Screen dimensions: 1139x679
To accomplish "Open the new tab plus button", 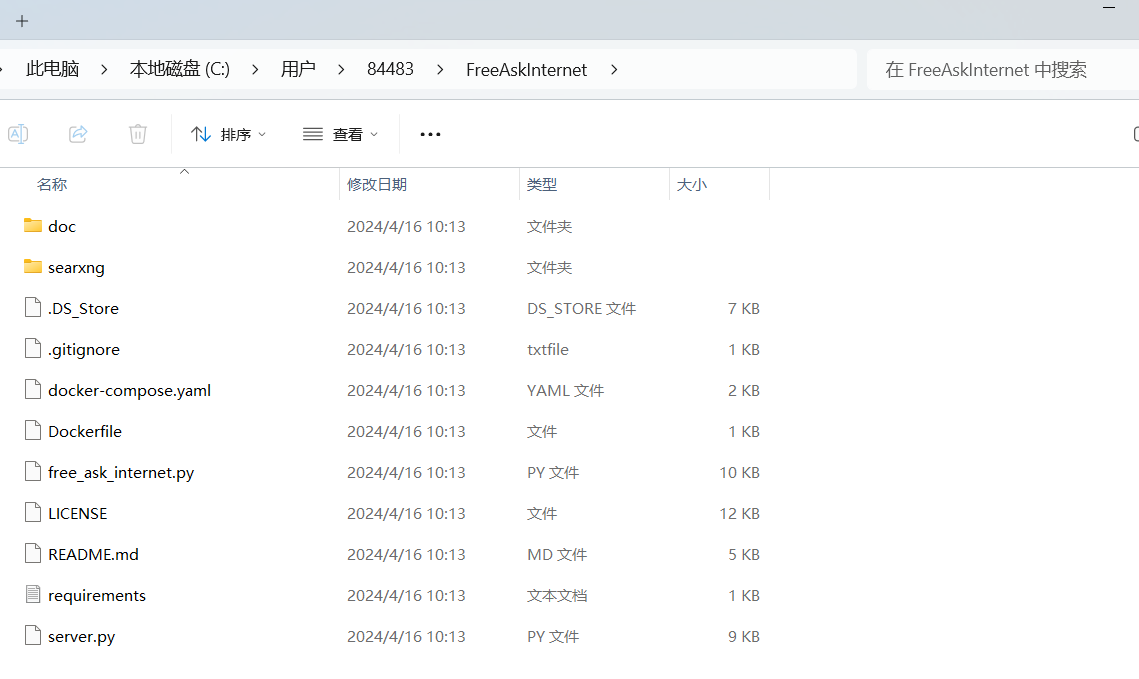I will [x=22, y=21].
